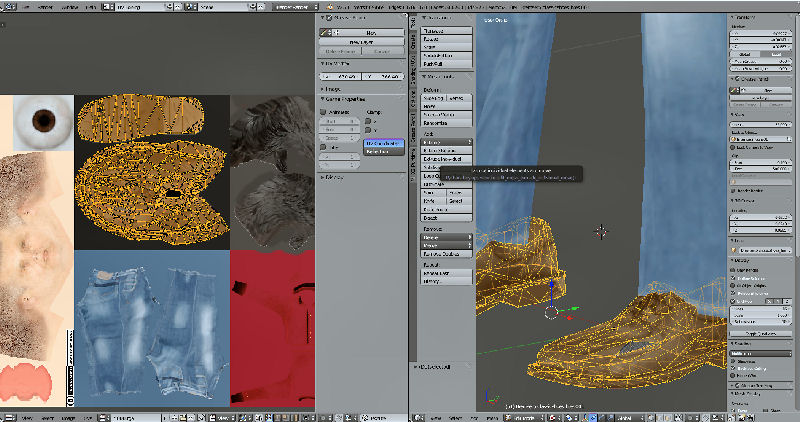The image size is (800, 422).
Task: Expand the collapsed Image panel
Action: click(331, 89)
